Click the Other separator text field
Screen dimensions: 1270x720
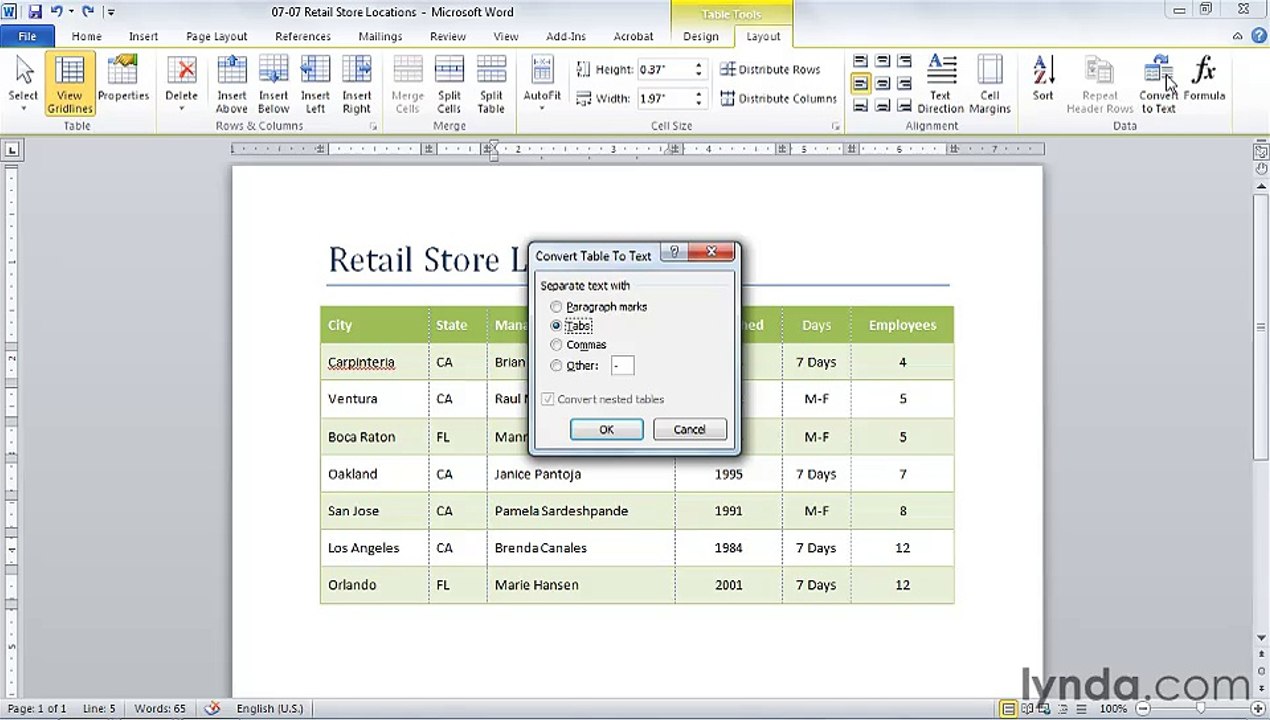622,366
